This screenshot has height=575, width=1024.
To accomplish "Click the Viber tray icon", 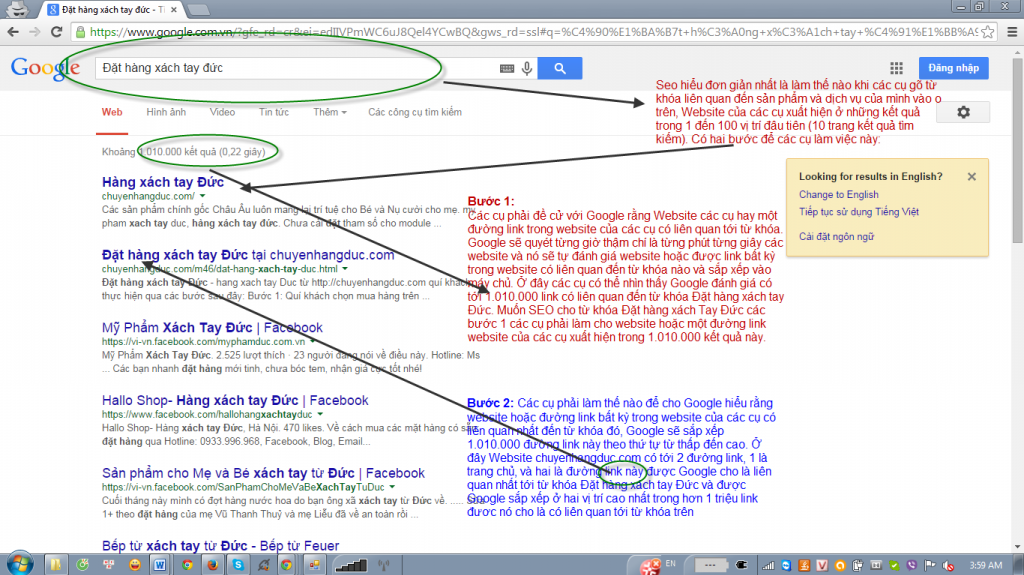I will coord(912,565).
